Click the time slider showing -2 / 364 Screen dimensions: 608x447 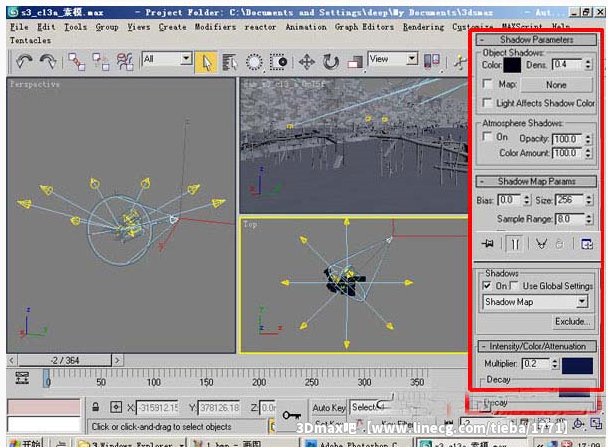point(65,360)
